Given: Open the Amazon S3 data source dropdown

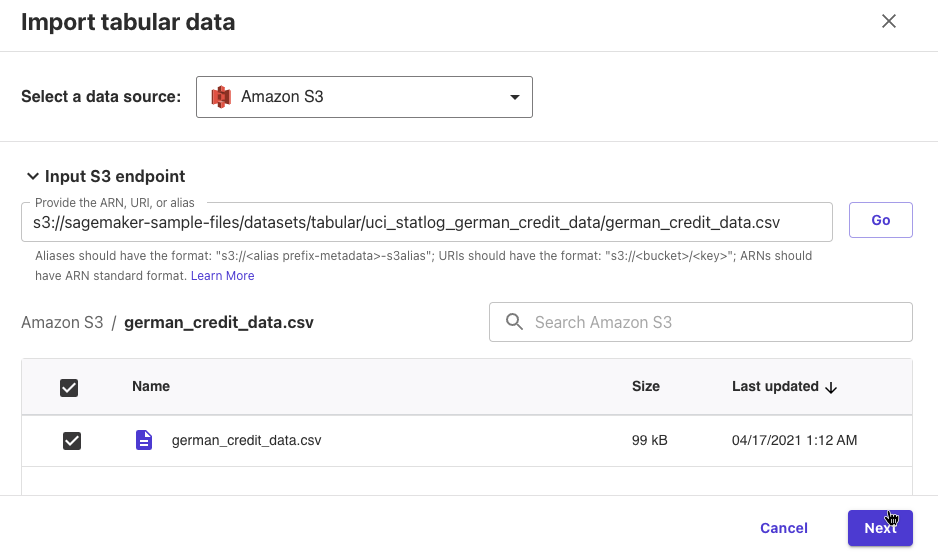Looking at the screenshot, I should [364, 97].
